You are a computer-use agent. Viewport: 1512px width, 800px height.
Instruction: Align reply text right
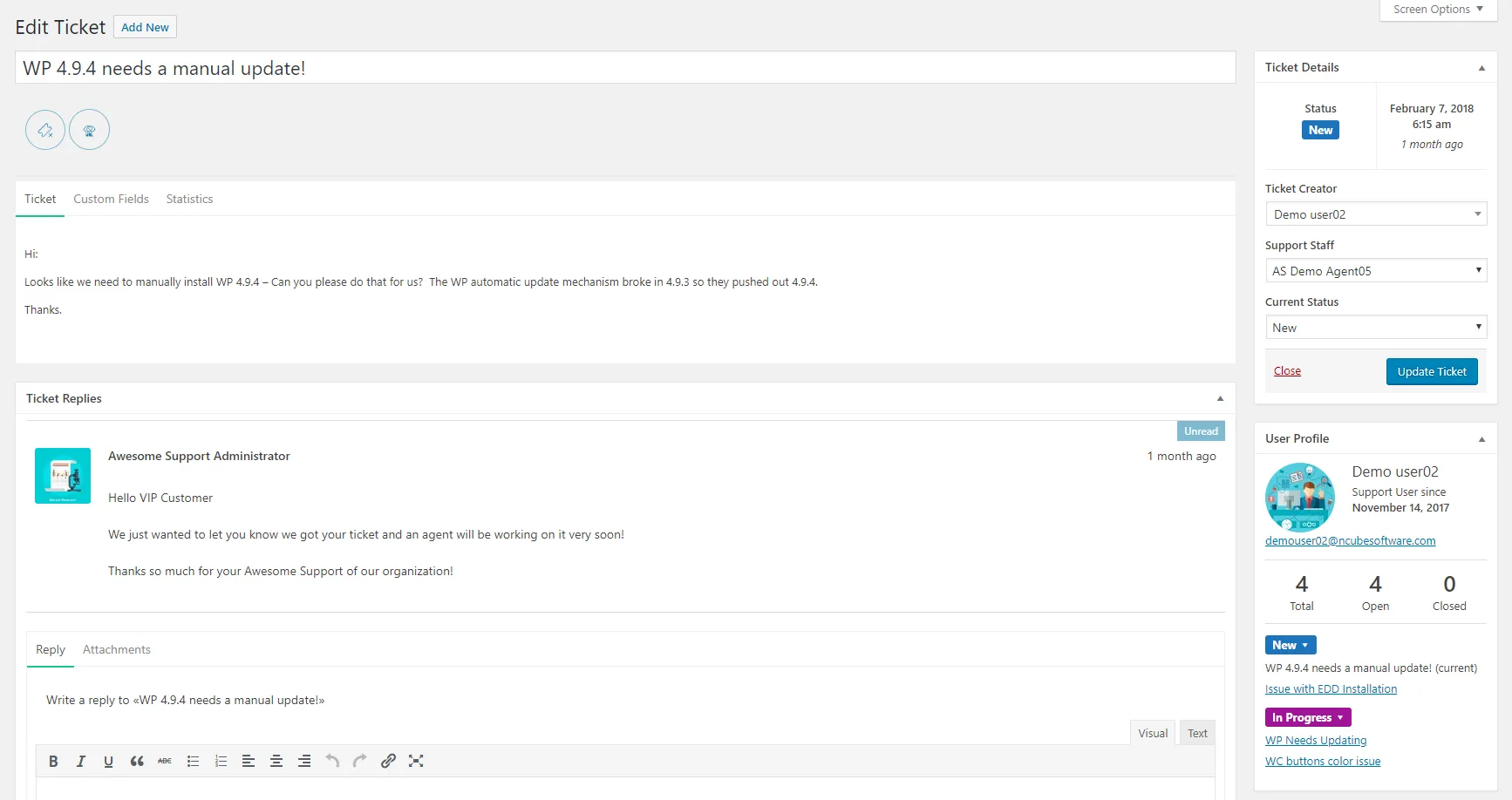304,761
